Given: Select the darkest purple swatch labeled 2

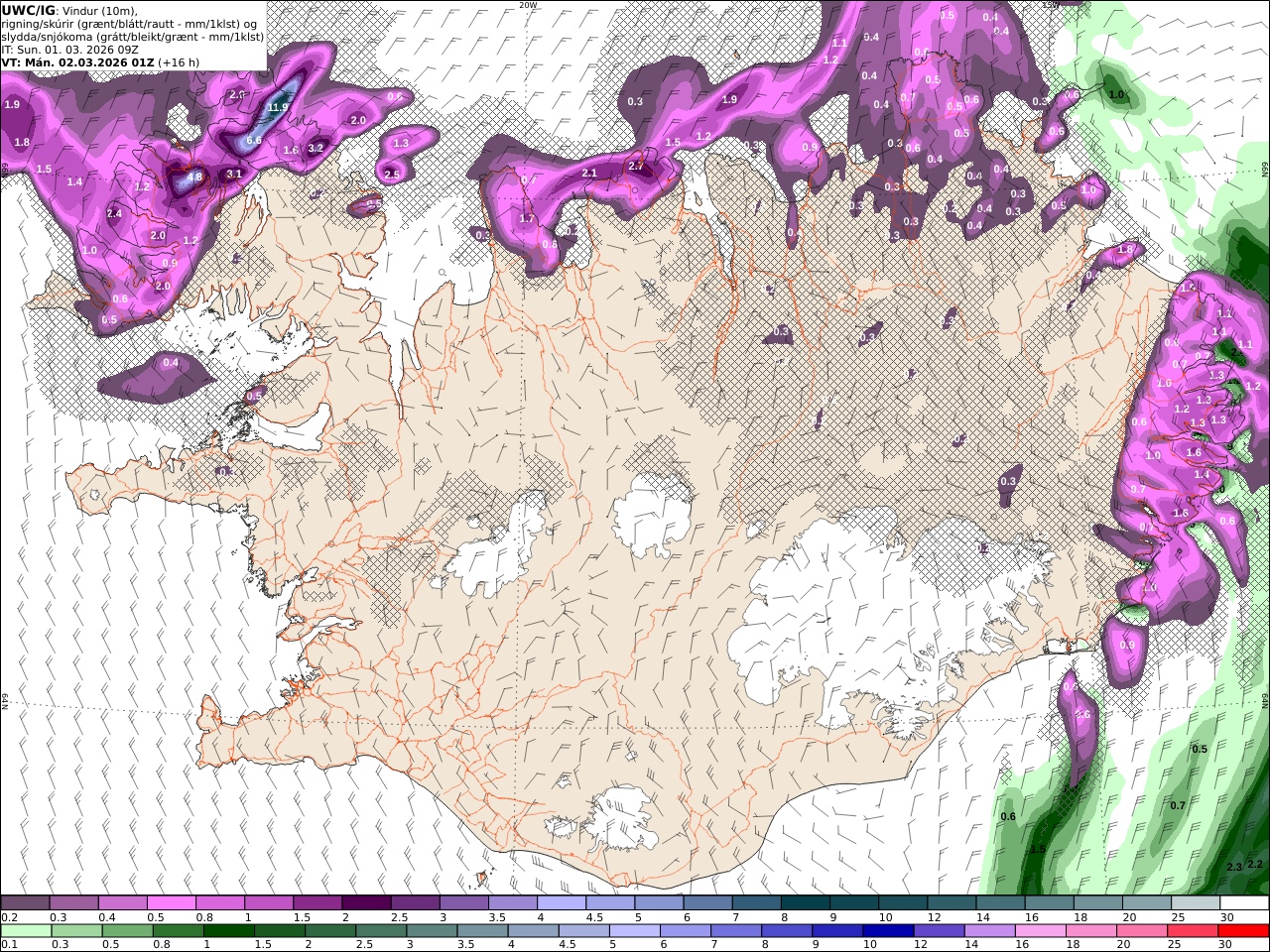Looking at the screenshot, I should click(366, 903).
